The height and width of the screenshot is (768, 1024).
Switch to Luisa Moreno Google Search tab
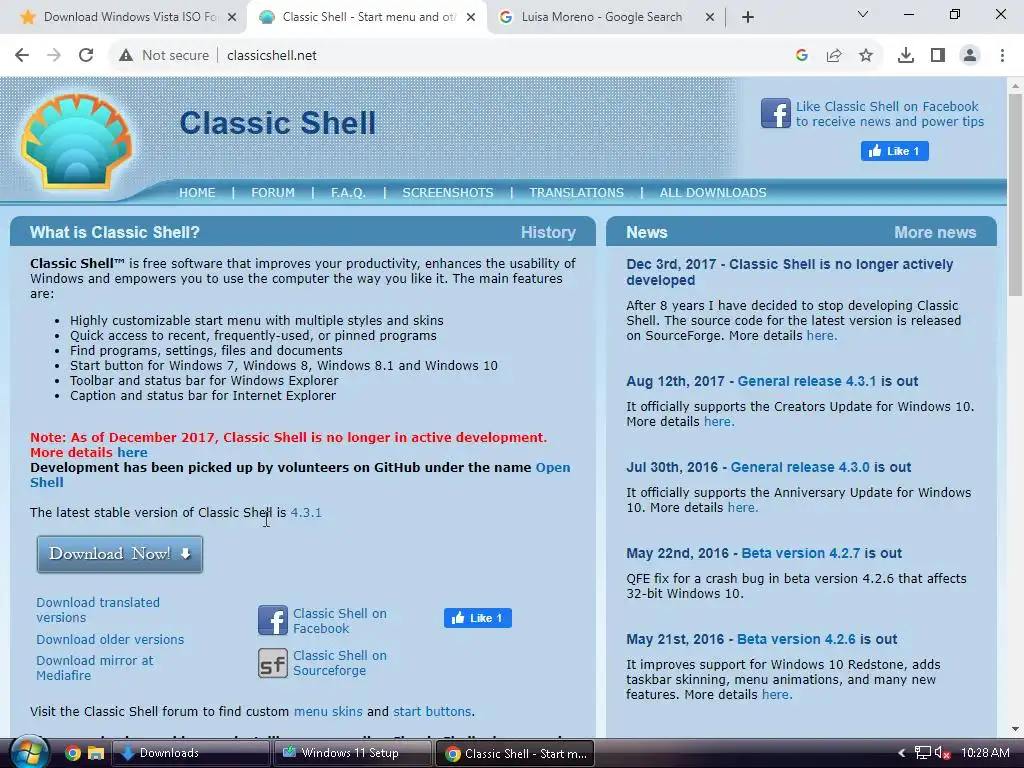pos(601,17)
